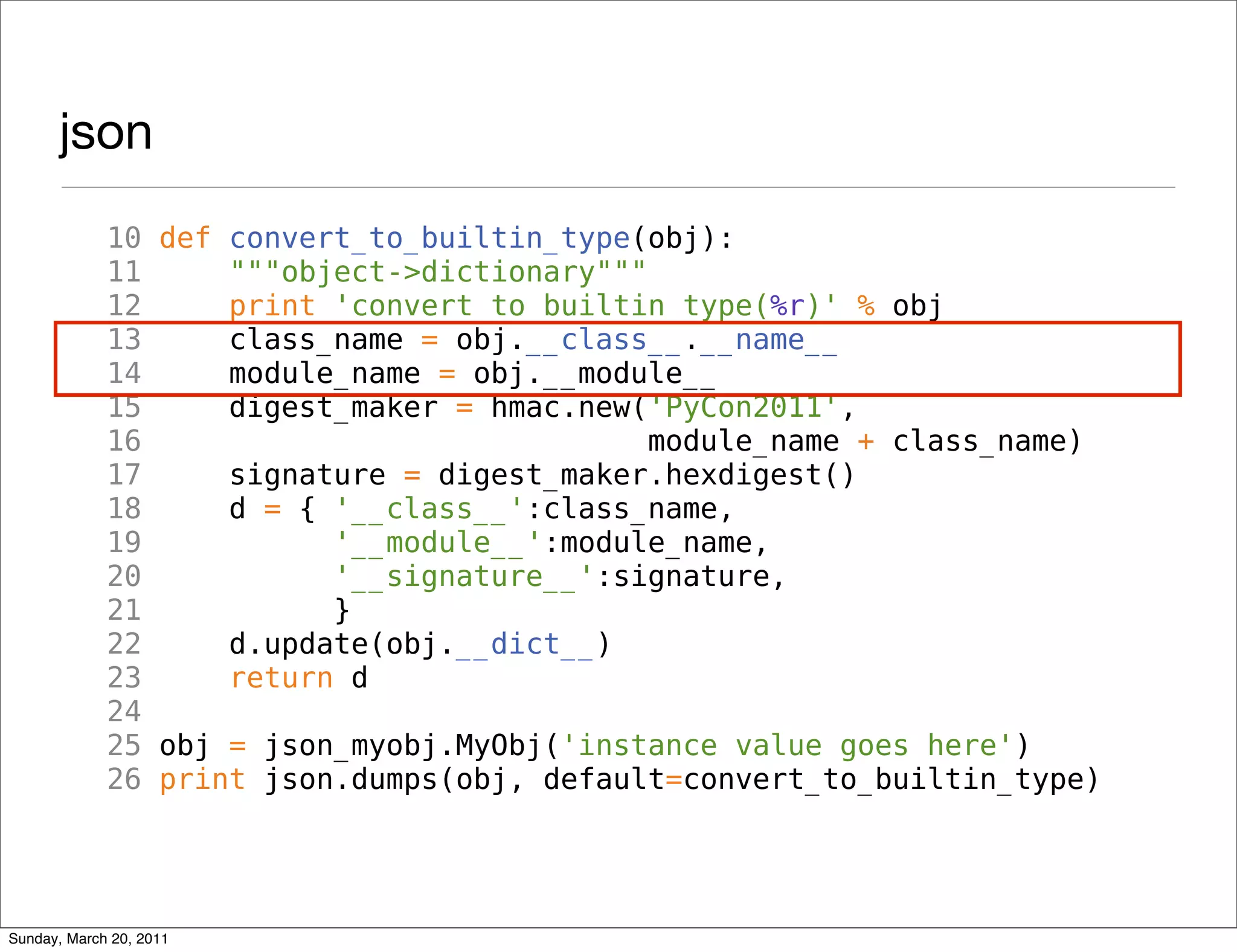Click the '__module__' dictionary key on line 19

point(438,544)
